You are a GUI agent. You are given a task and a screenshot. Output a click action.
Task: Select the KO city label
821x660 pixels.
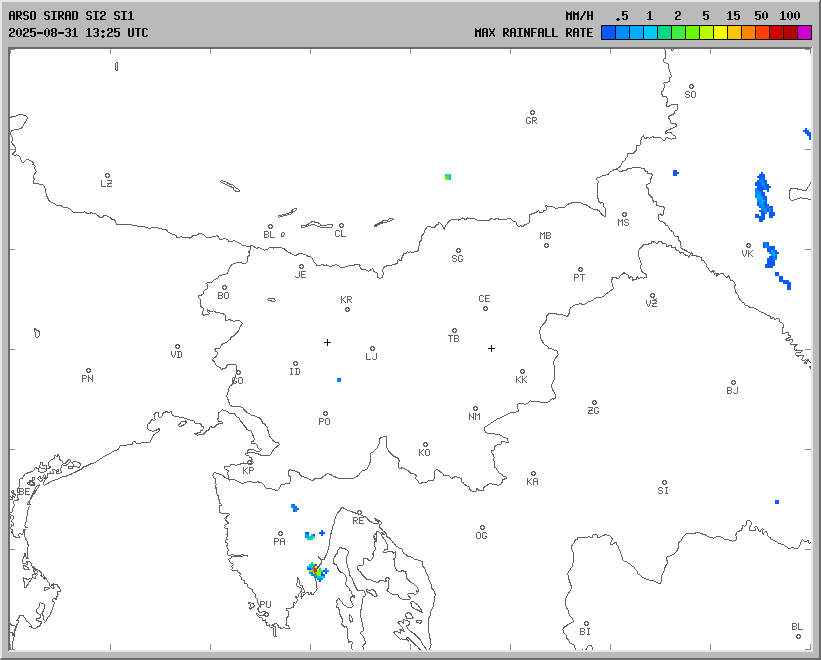(425, 453)
